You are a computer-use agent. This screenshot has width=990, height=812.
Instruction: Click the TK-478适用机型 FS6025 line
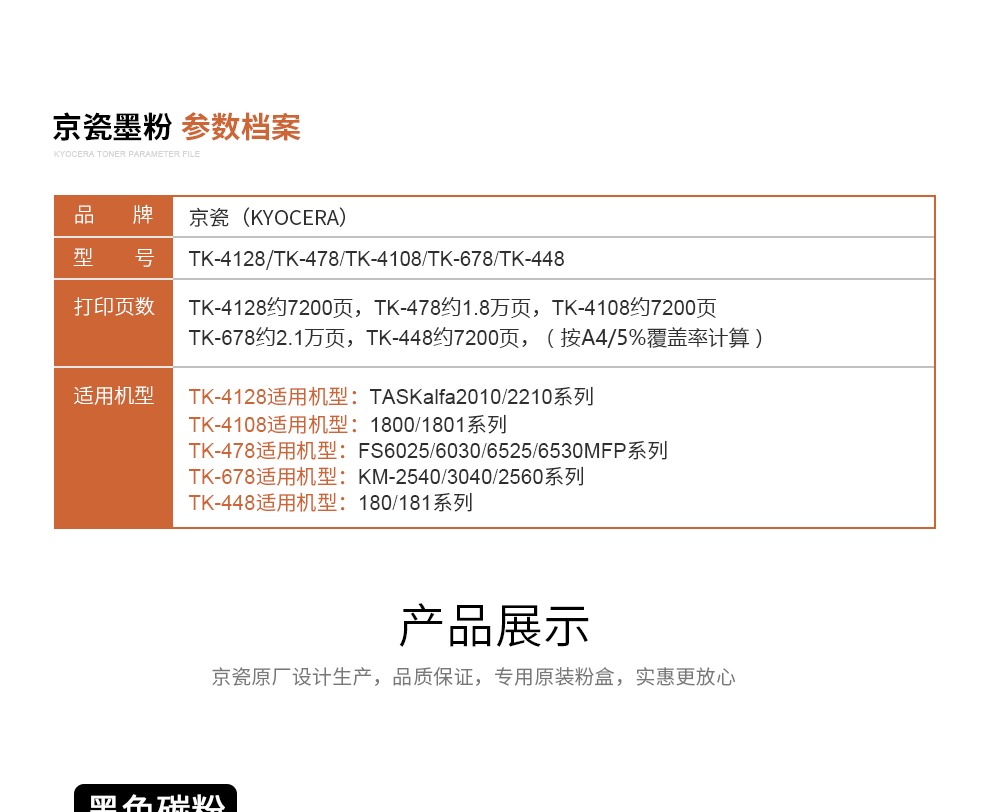point(428,451)
